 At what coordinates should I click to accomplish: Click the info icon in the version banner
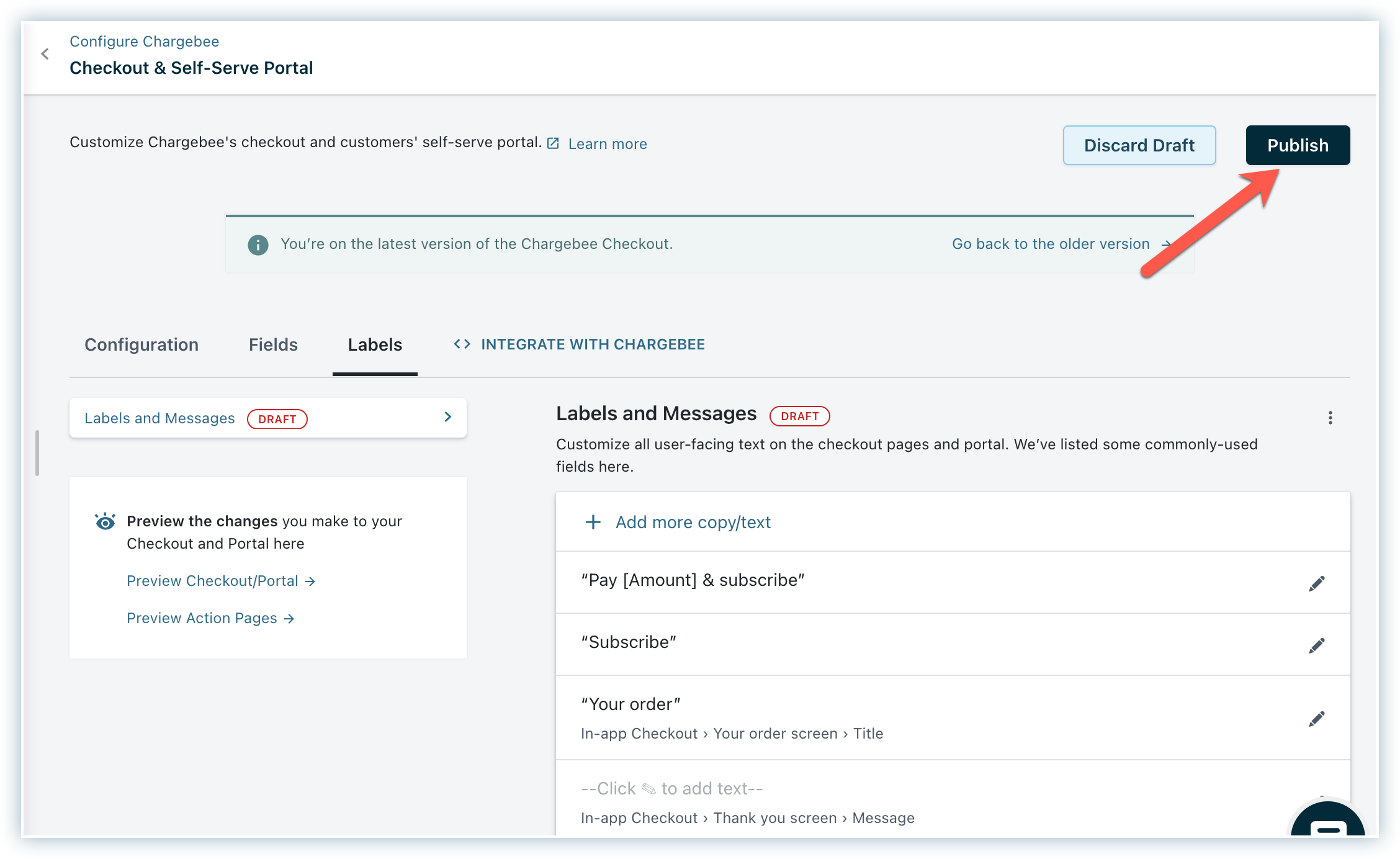coord(258,245)
